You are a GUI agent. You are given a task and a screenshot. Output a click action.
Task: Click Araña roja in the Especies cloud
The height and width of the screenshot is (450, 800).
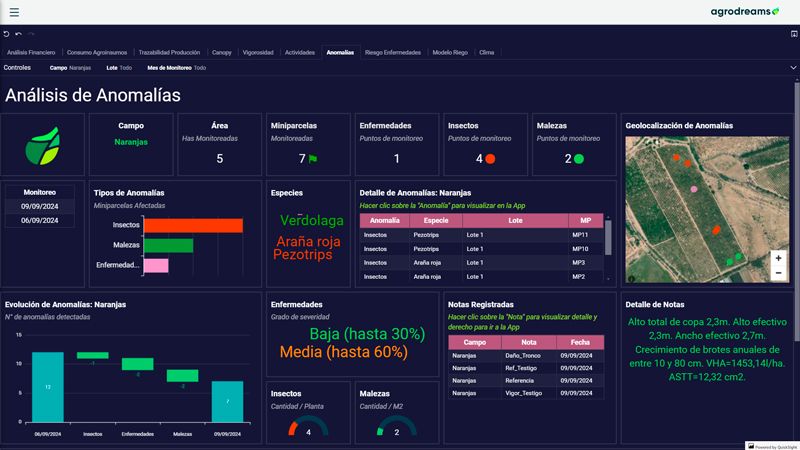point(309,241)
